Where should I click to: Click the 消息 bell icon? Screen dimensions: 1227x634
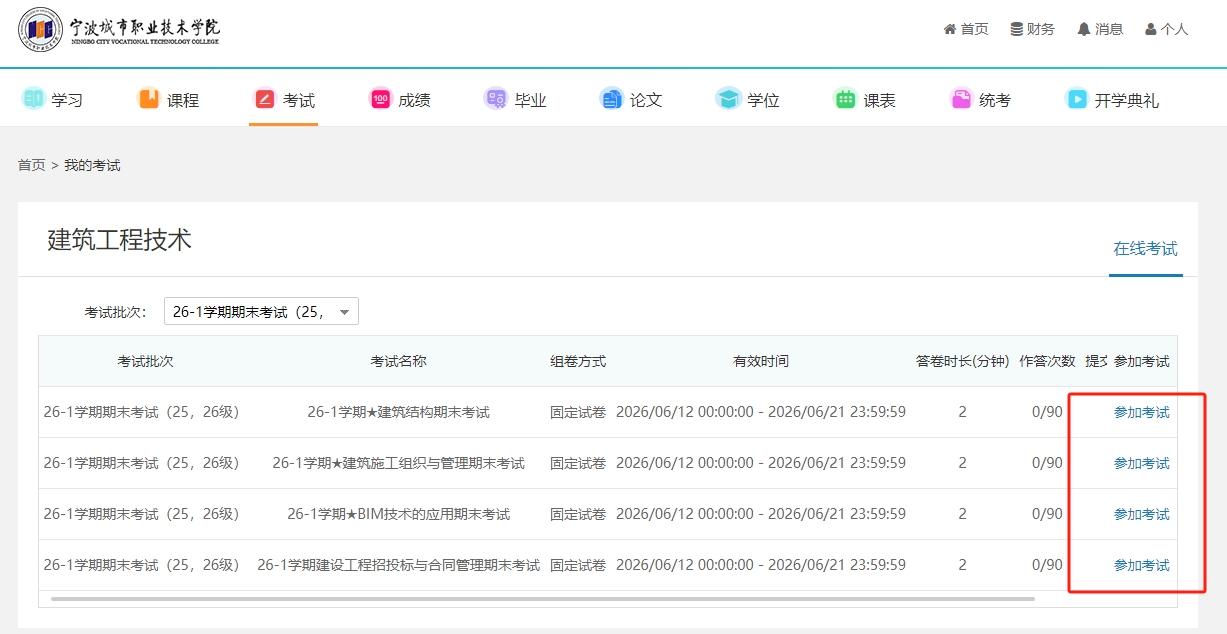pyautogui.click(x=1084, y=30)
